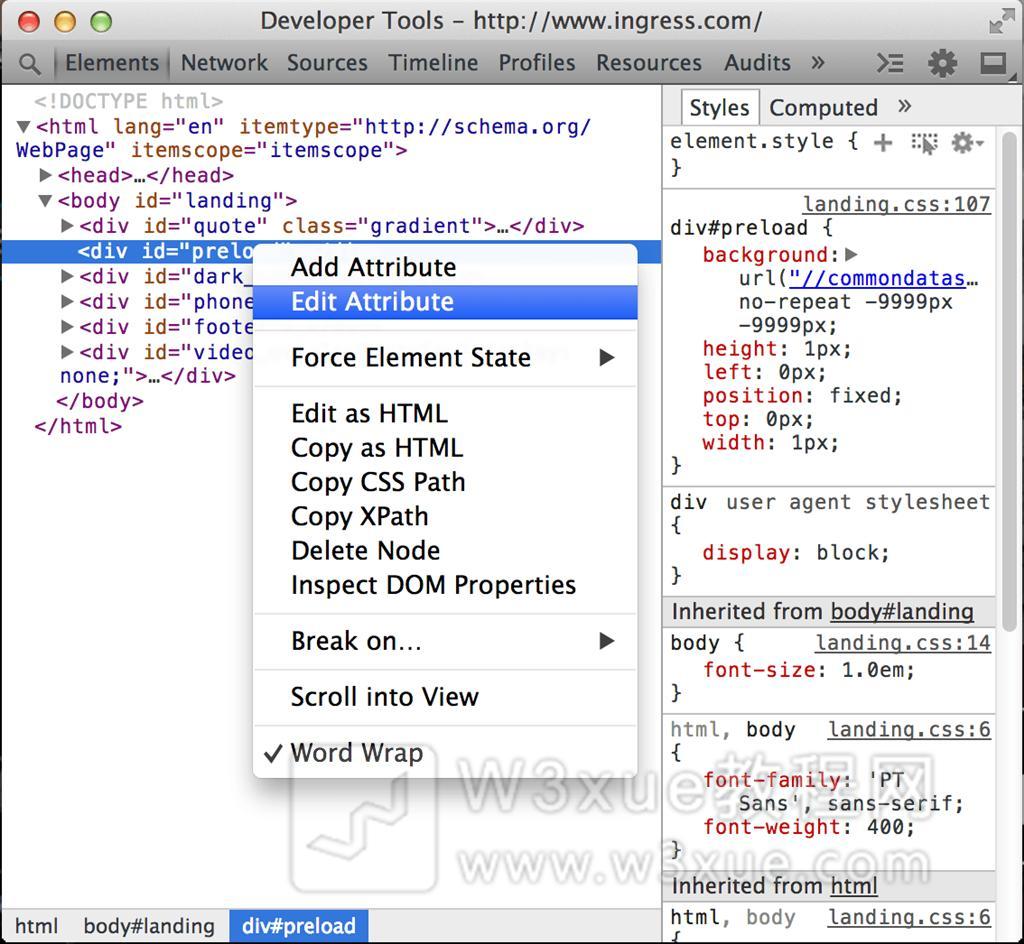Expand the background shorthand property triangle
Image resolution: width=1024 pixels, height=944 pixels.
pyautogui.click(x=851, y=254)
